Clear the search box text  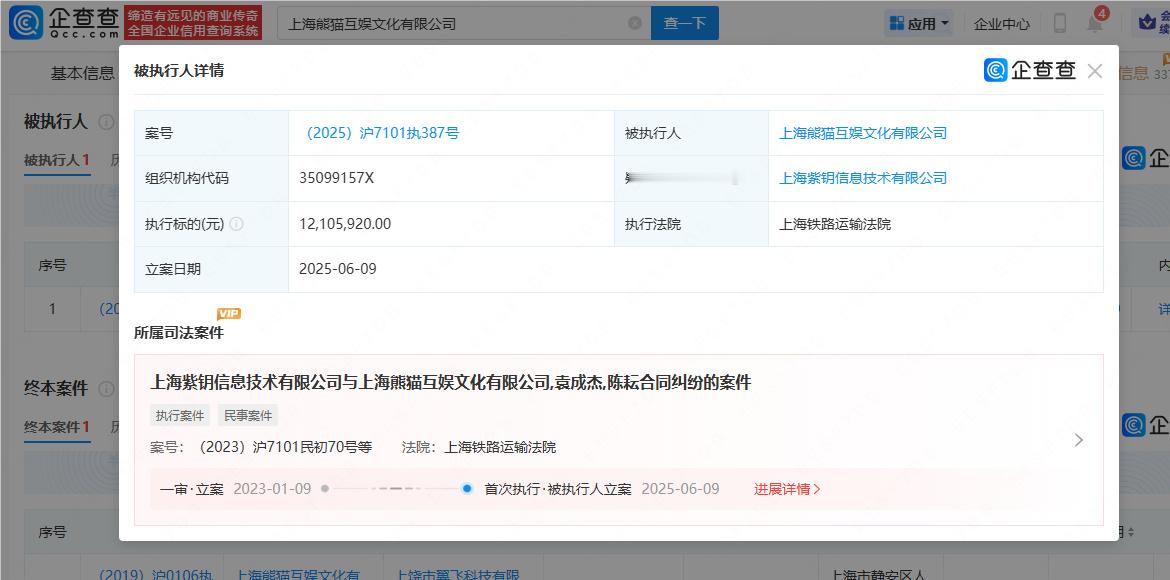[634, 23]
